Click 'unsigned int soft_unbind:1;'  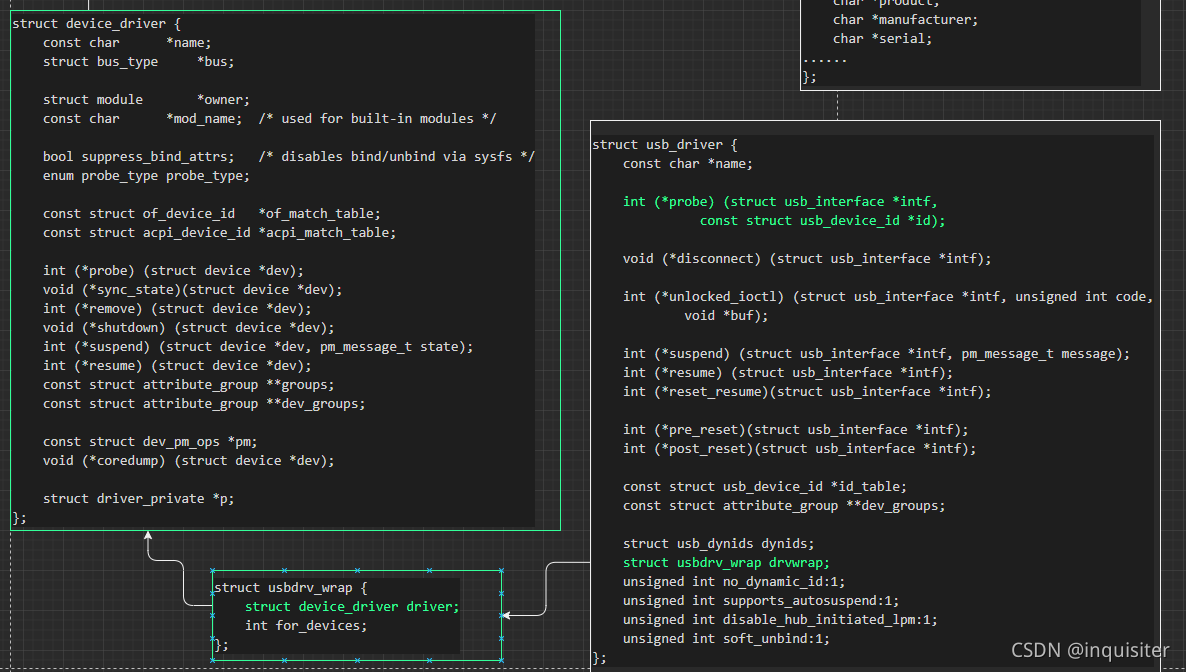[x=726, y=638]
